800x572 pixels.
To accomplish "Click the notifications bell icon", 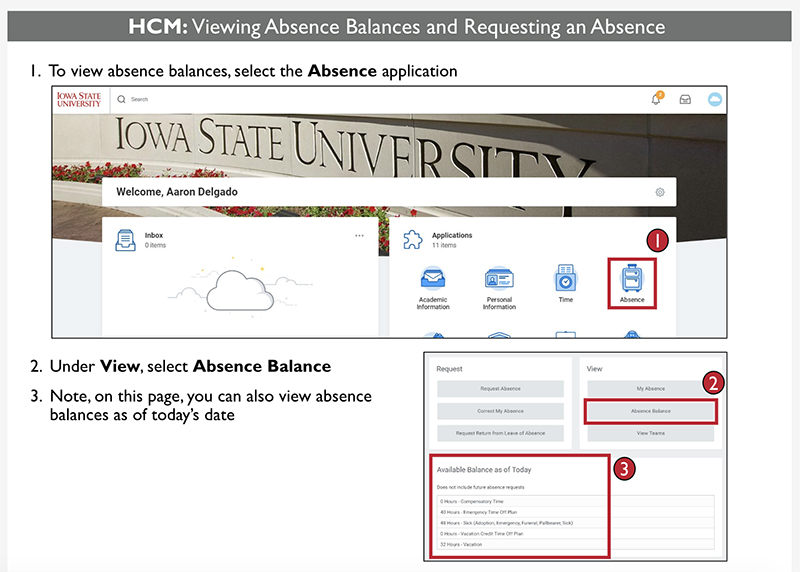I will pos(656,99).
